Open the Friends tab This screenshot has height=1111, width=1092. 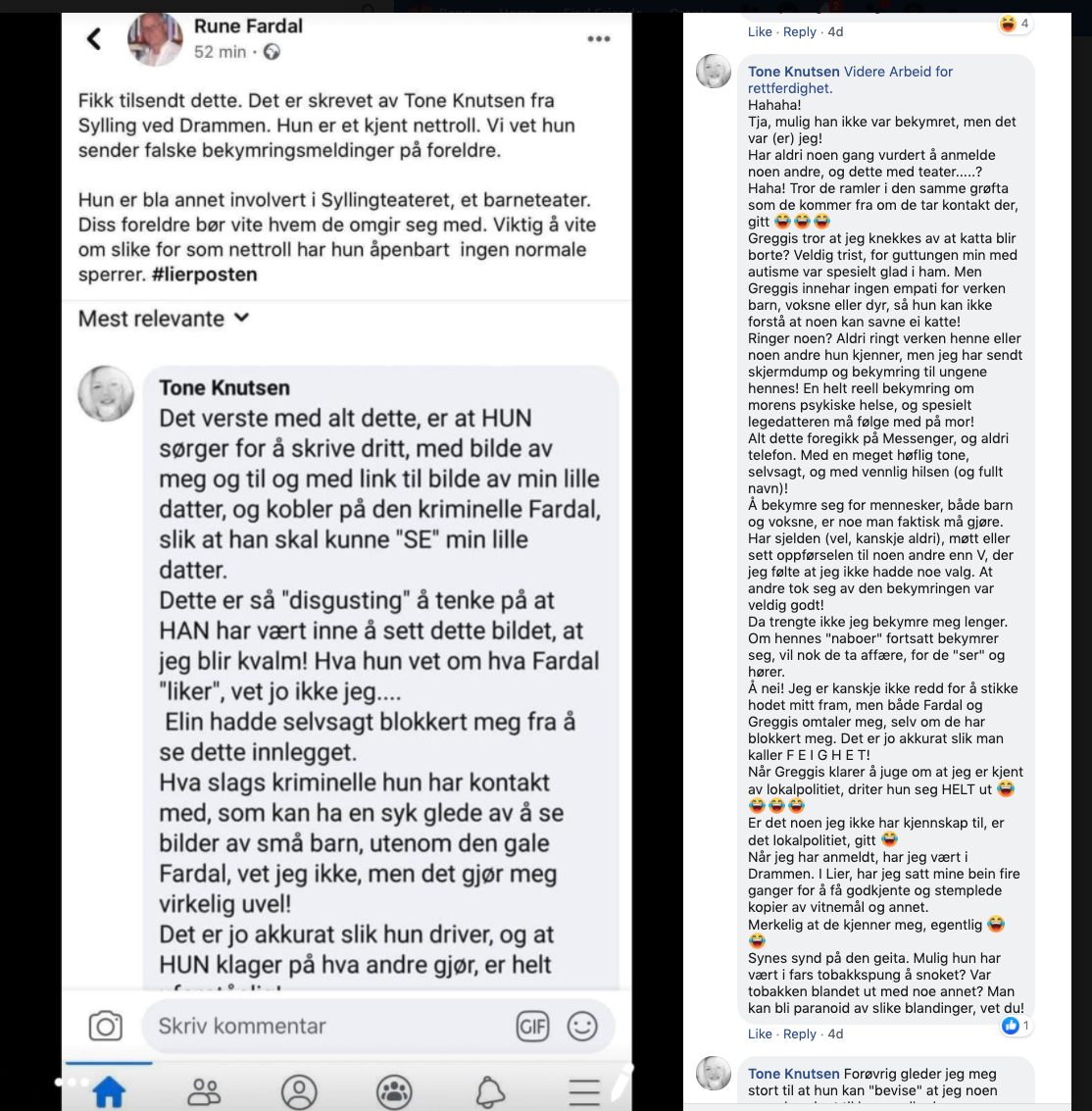(204, 1091)
